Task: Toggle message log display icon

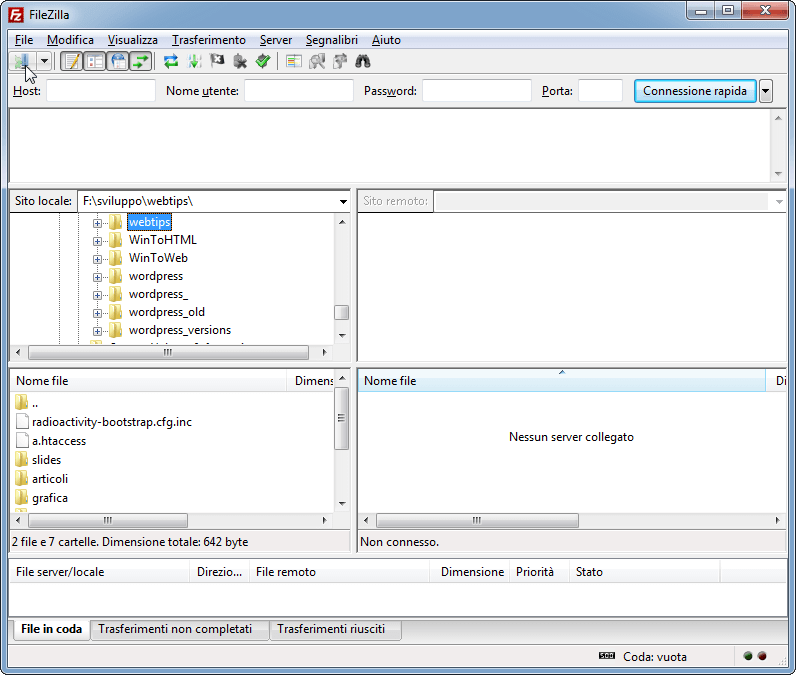Action: coord(72,61)
